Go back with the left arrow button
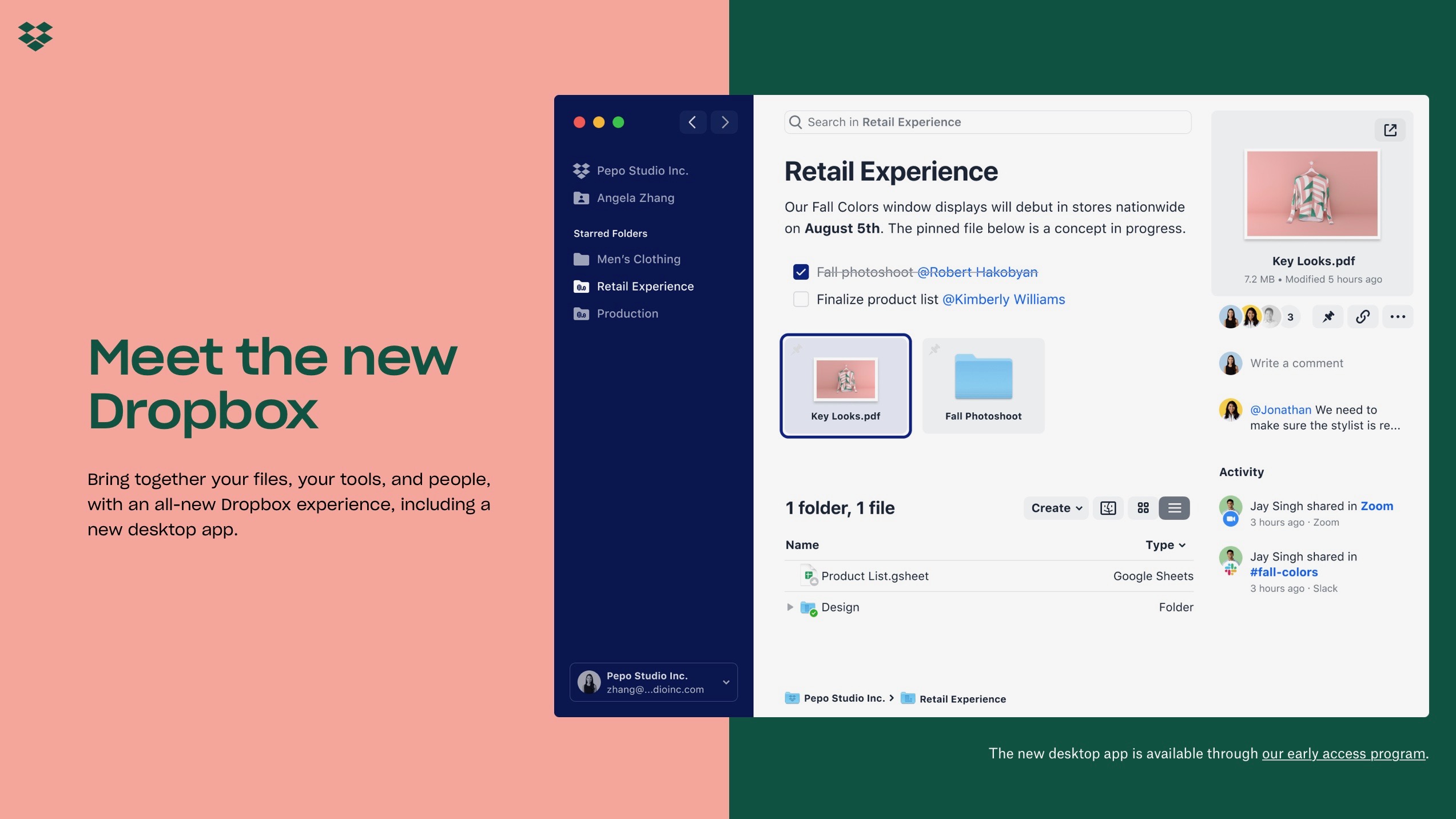 pos(693,122)
